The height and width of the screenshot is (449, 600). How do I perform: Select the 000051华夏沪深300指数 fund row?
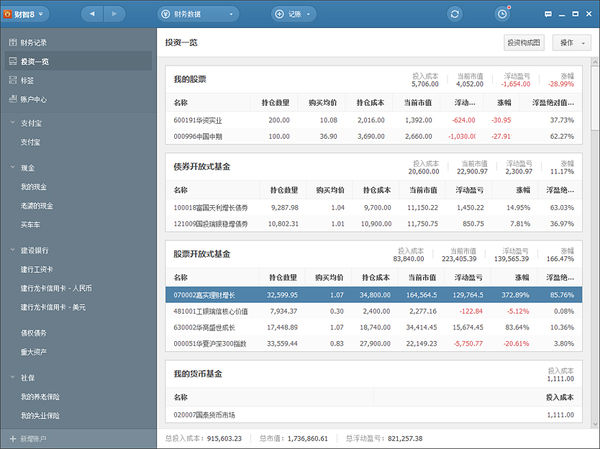tap(374, 343)
